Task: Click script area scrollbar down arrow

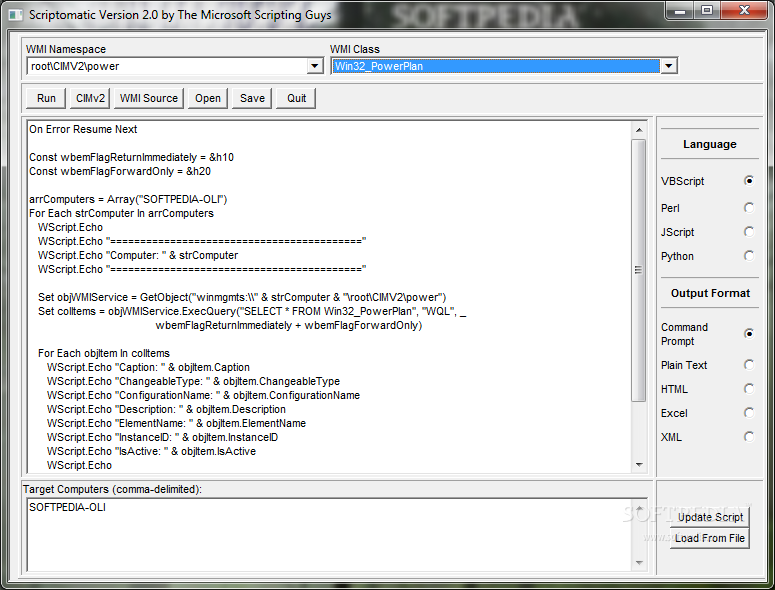Action: pos(639,464)
